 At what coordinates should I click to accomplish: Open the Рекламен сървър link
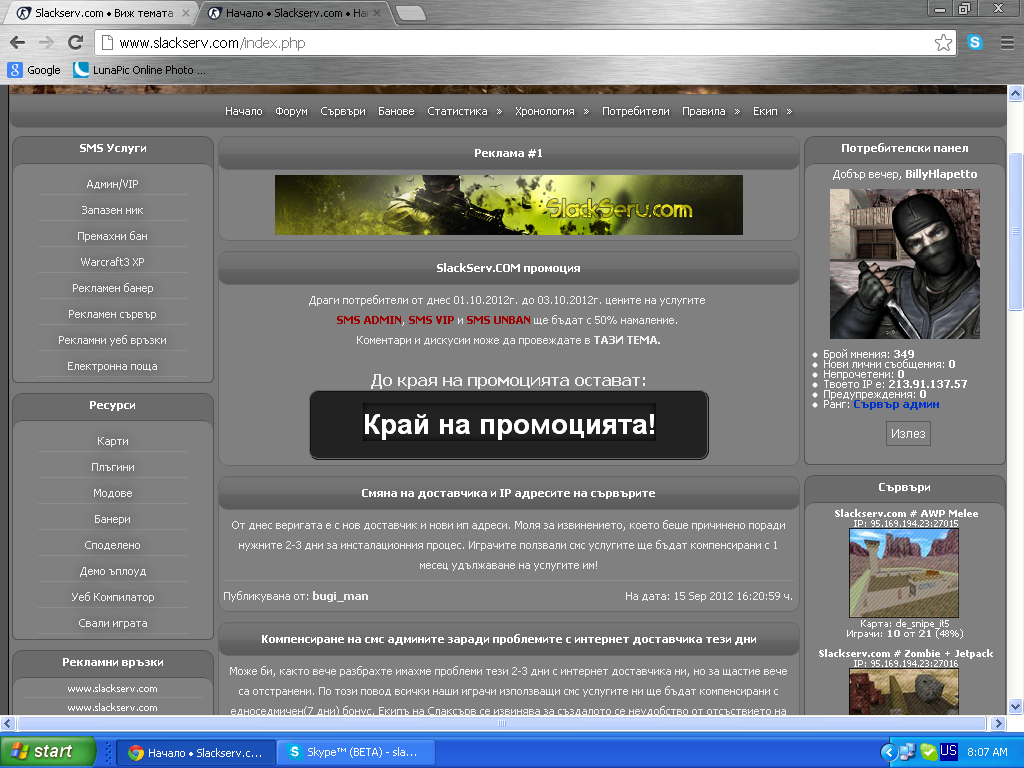[112, 315]
